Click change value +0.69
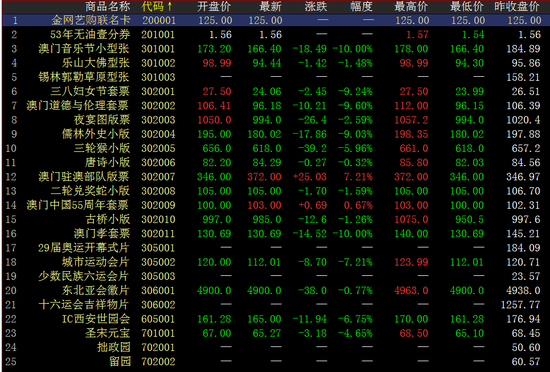 pos(313,205)
